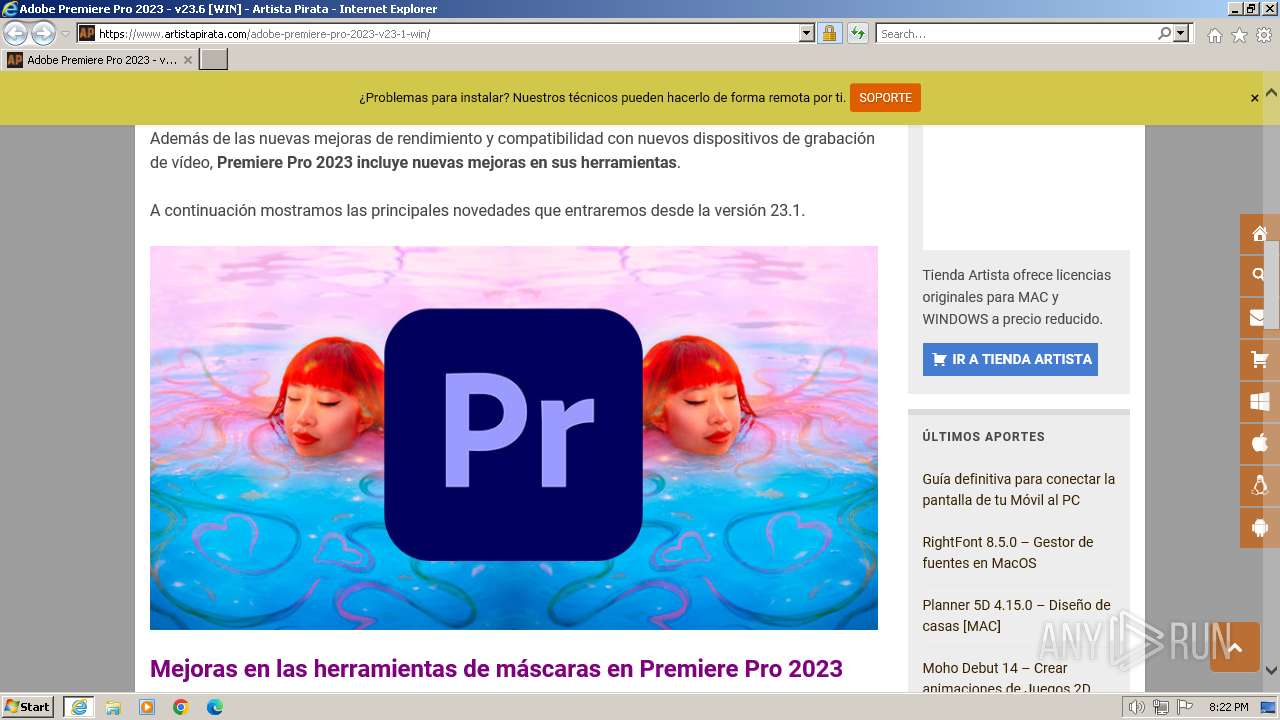Open the browser Tools gear icon
1280x720 pixels.
pos(1264,35)
